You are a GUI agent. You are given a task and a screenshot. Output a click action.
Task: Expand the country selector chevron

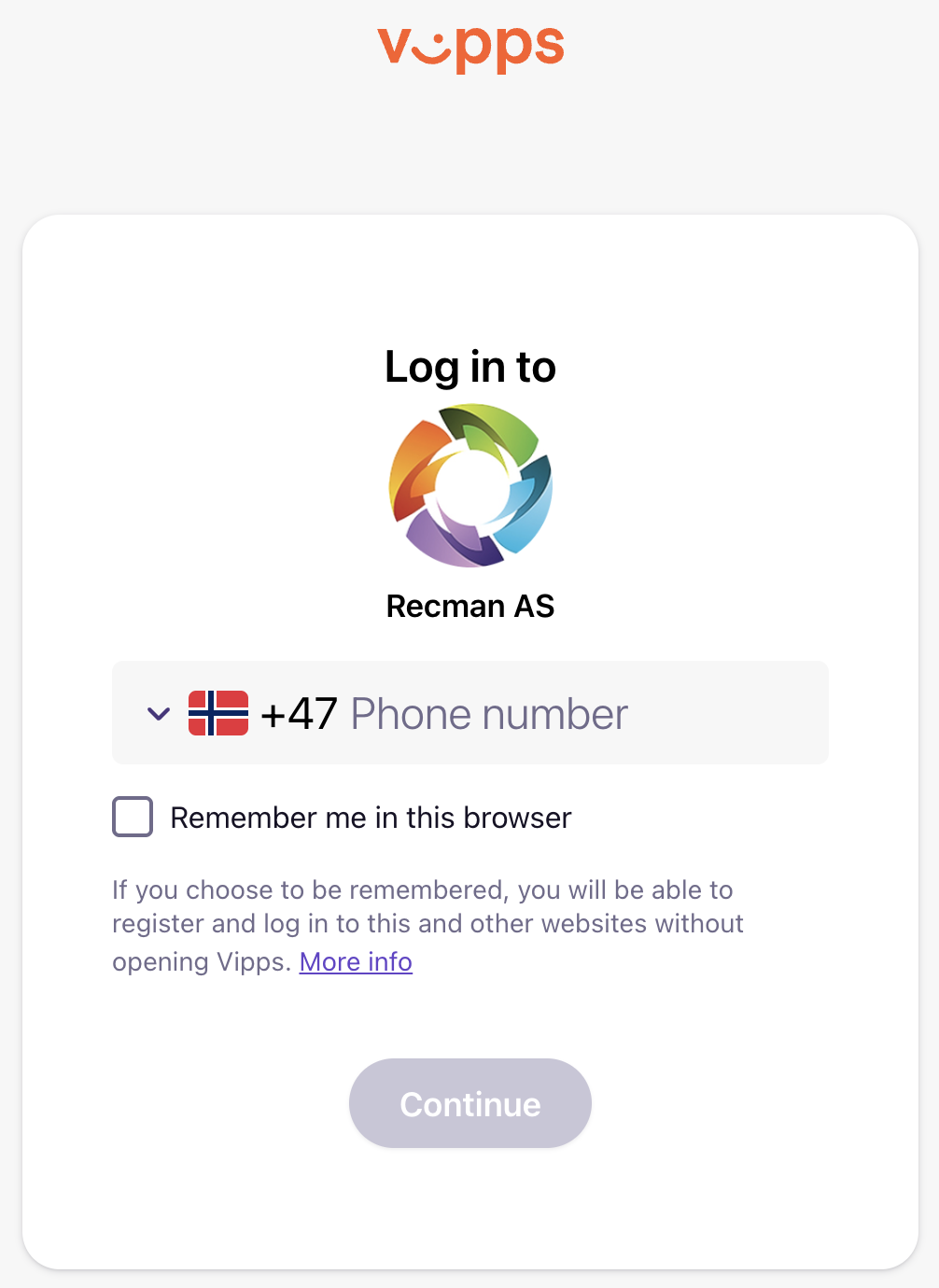159,714
